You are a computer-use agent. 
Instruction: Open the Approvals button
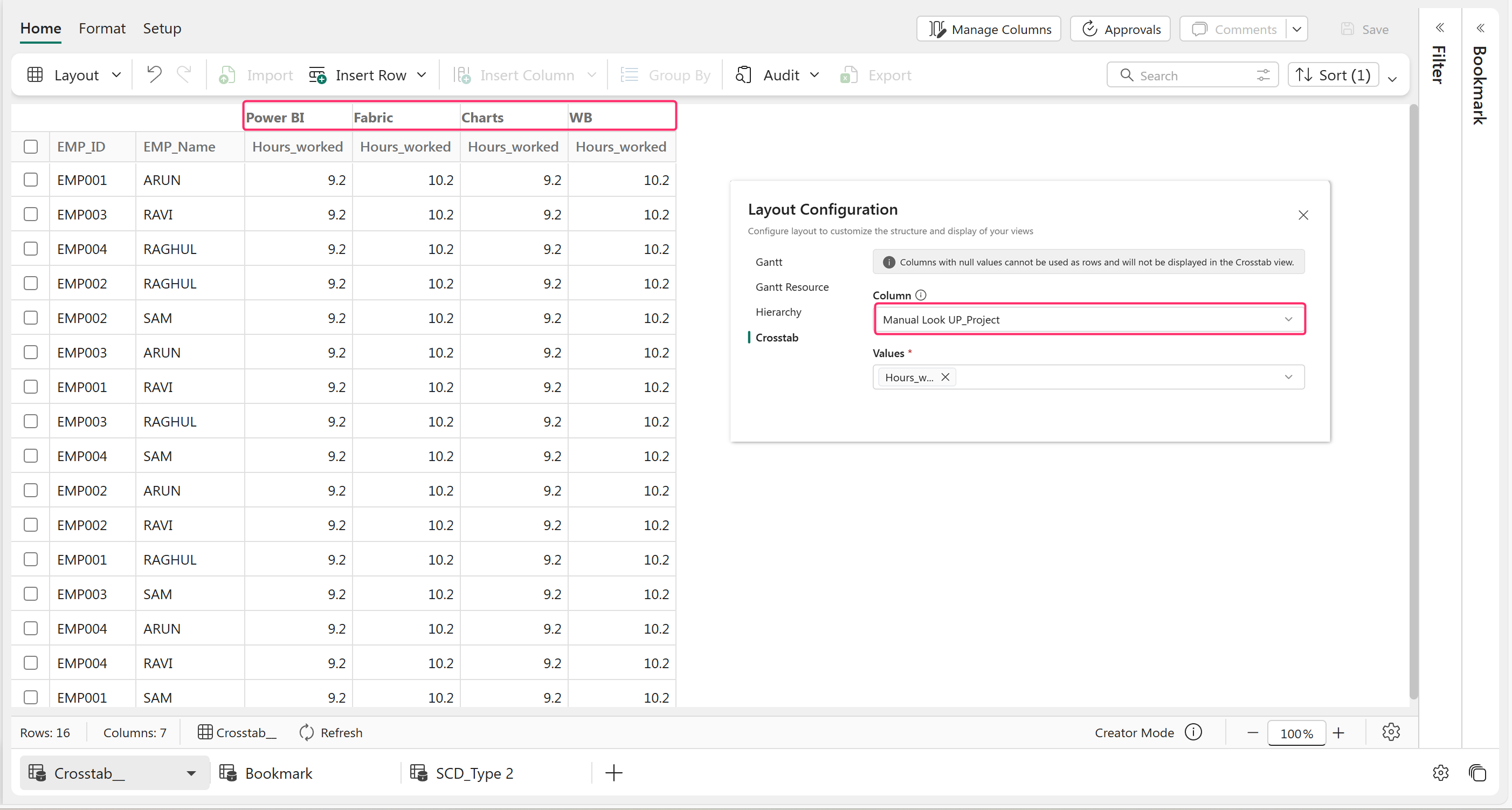(x=1120, y=29)
